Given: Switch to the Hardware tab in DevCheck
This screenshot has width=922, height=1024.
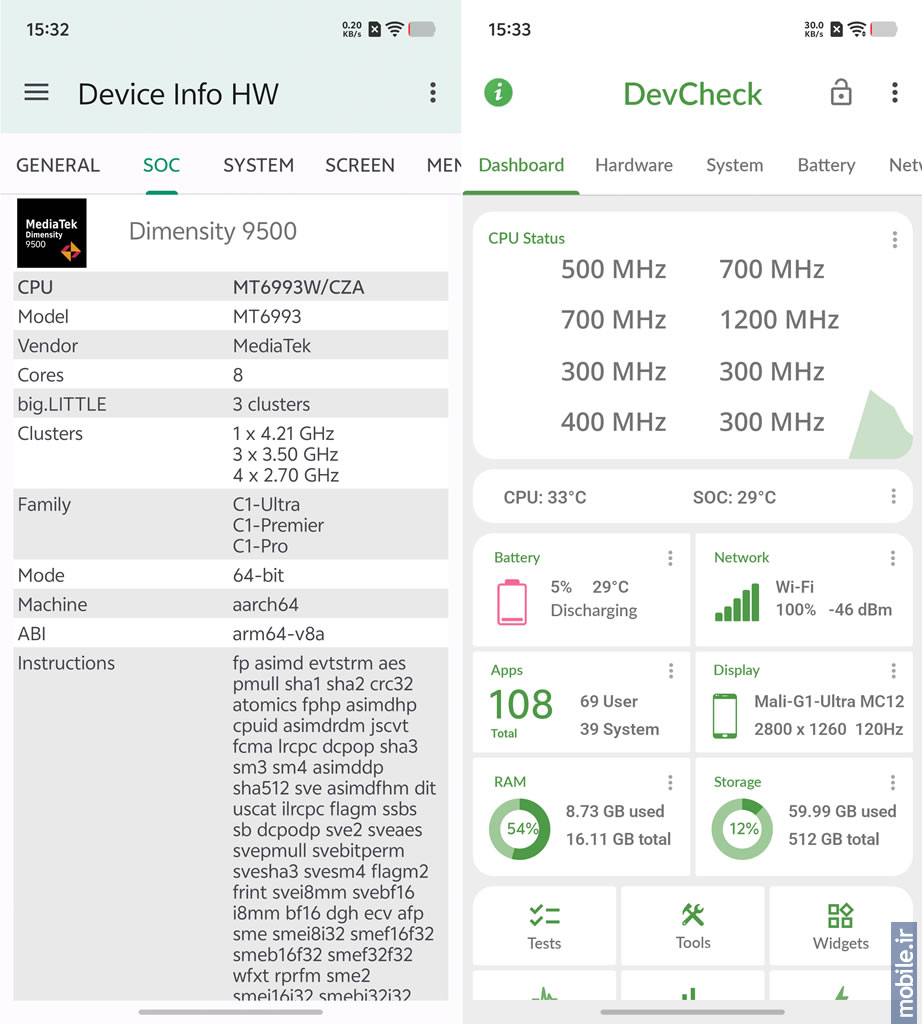Looking at the screenshot, I should point(633,165).
